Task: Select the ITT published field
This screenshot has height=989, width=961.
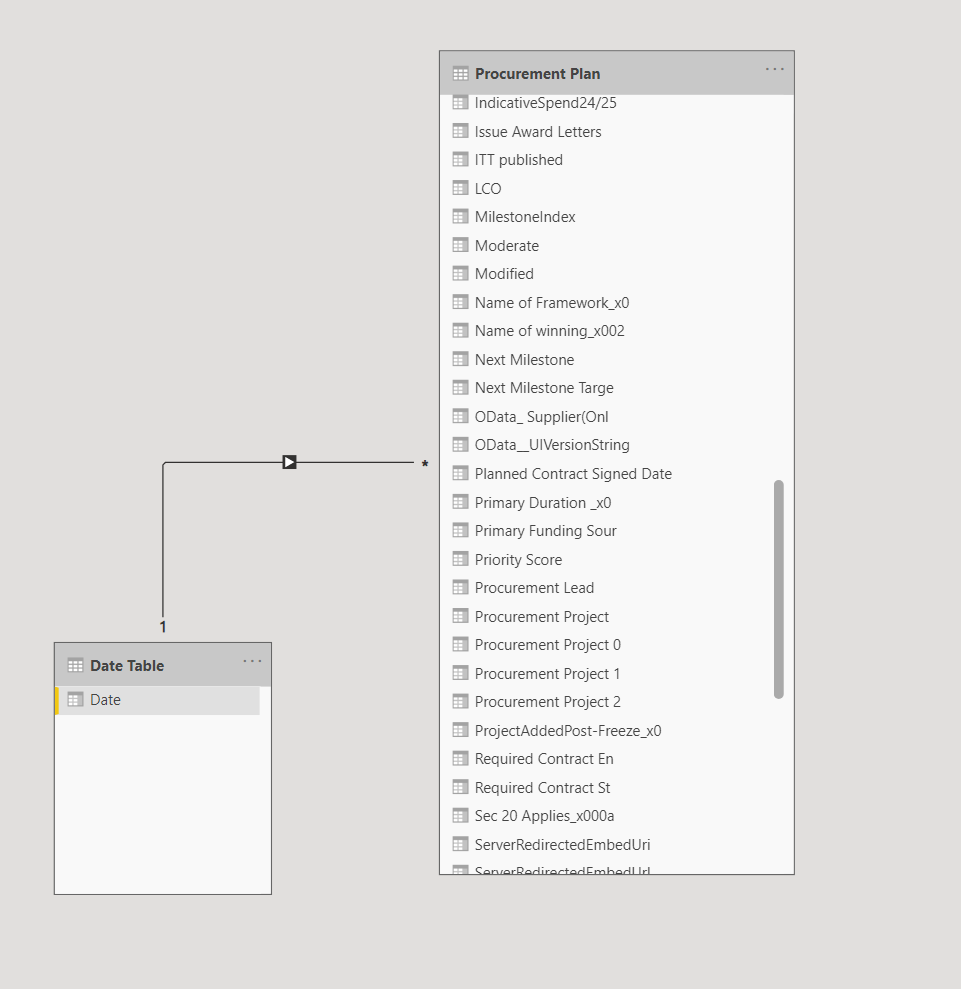Action: click(x=518, y=160)
